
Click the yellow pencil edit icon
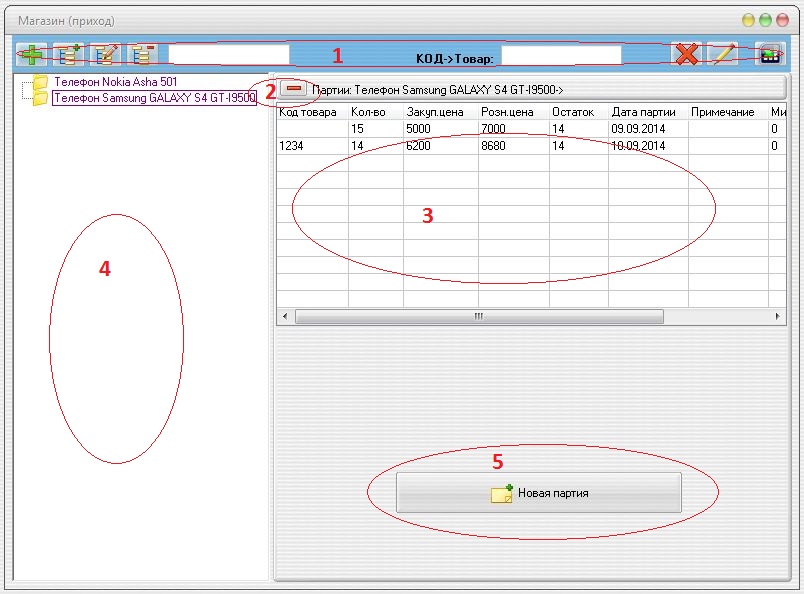pyautogui.click(x=723, y=54)
